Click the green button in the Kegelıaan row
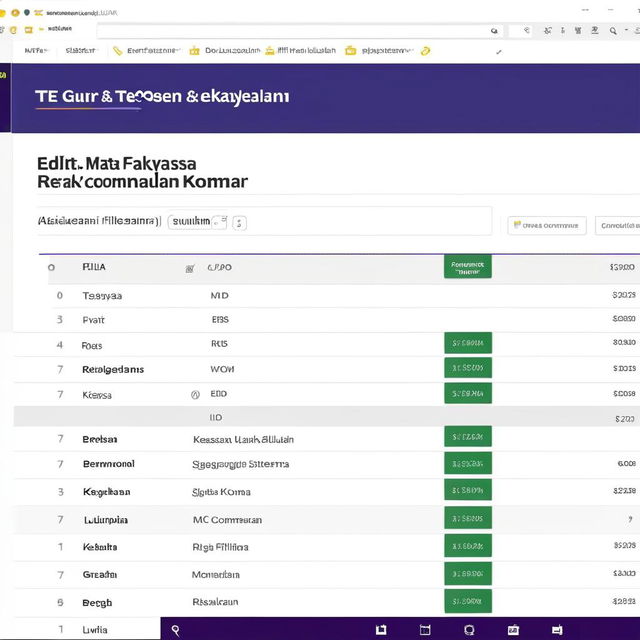This screenshot has width=640, height=640. pos(468,490)
